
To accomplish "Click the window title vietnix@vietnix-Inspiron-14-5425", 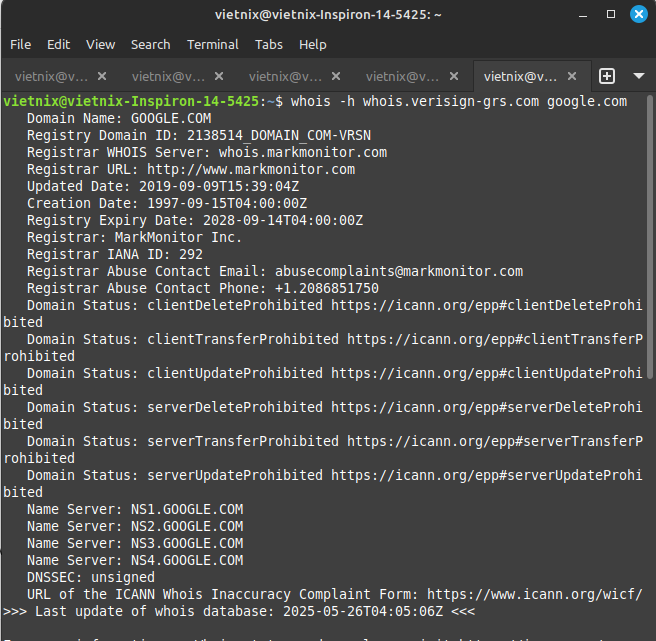I will point(328,15).
